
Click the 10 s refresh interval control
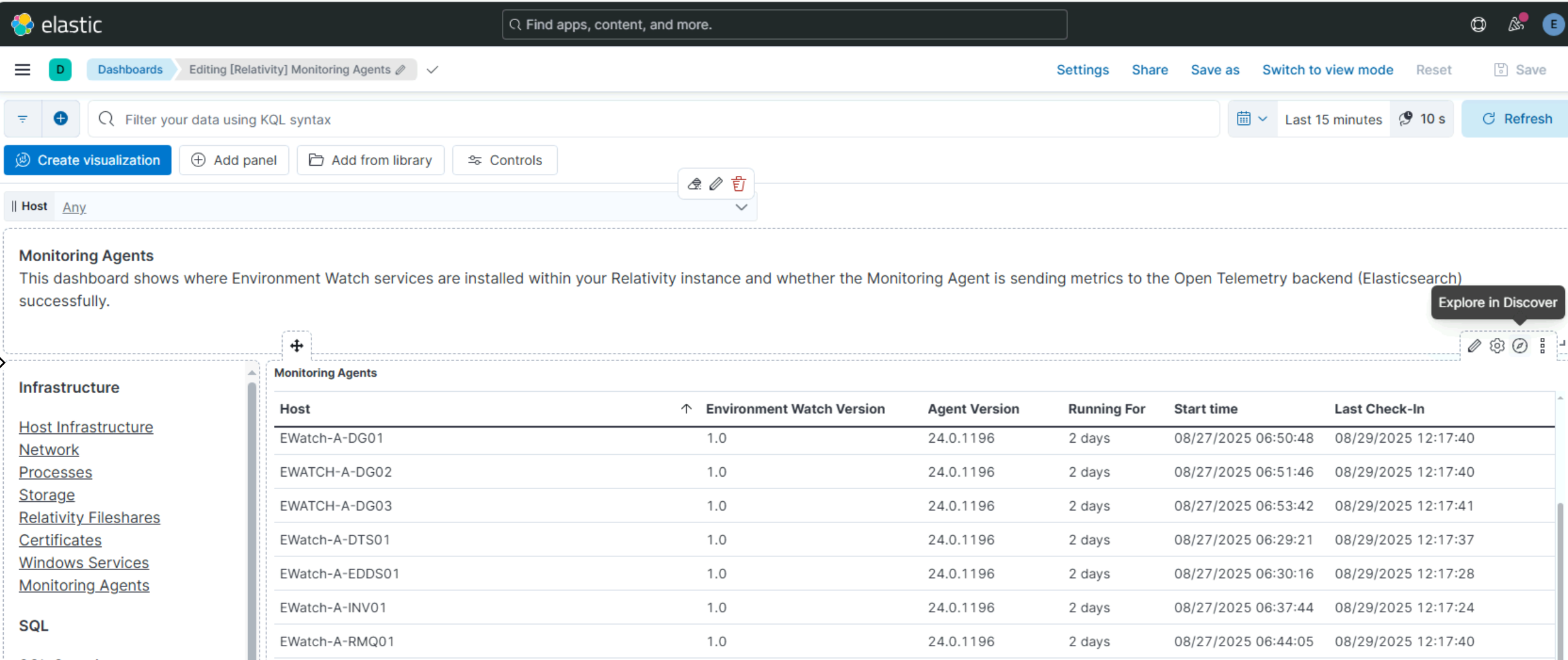pyautogui.click(x=1422, y=119)
